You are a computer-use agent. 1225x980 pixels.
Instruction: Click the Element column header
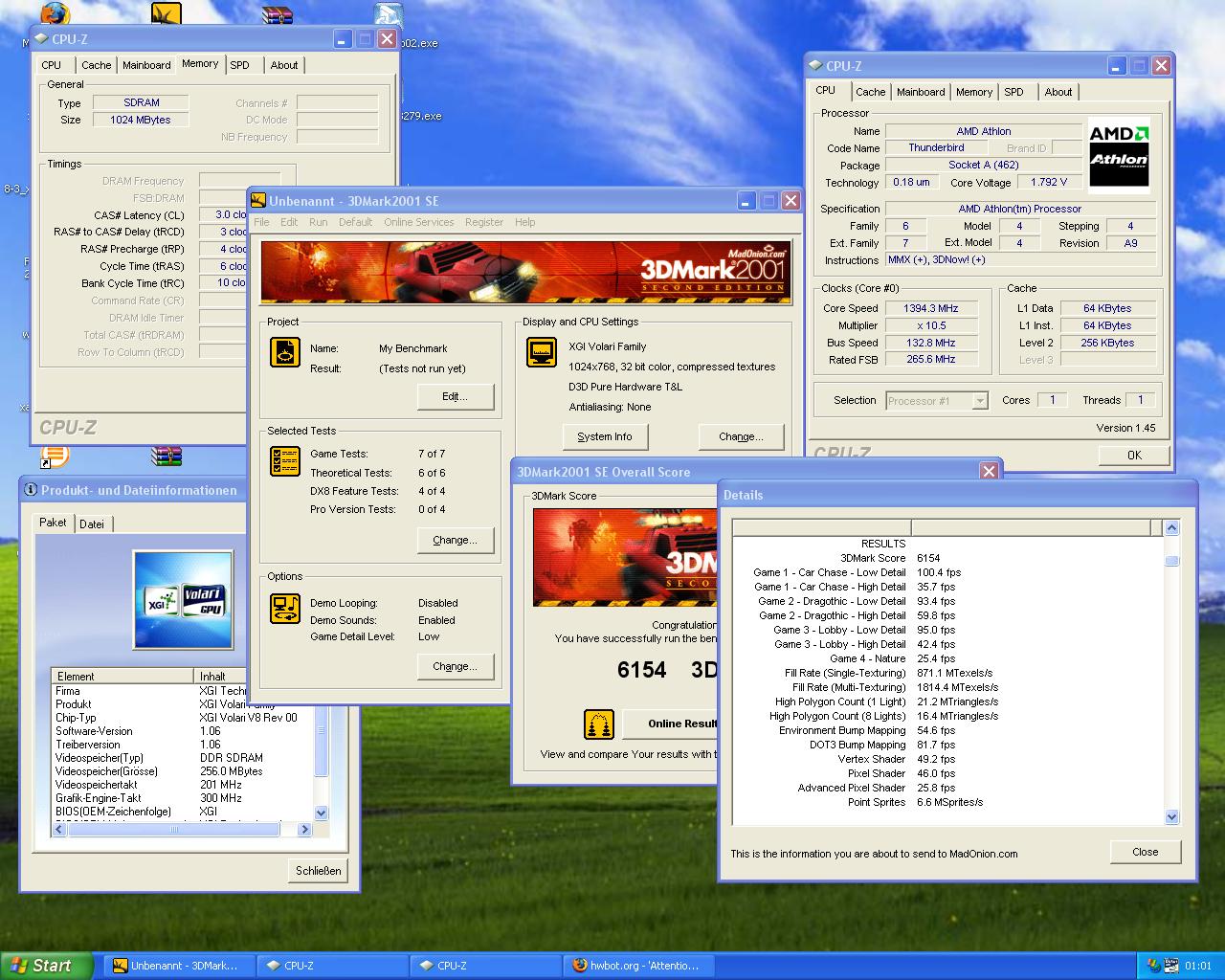click(x=122, y=676)
